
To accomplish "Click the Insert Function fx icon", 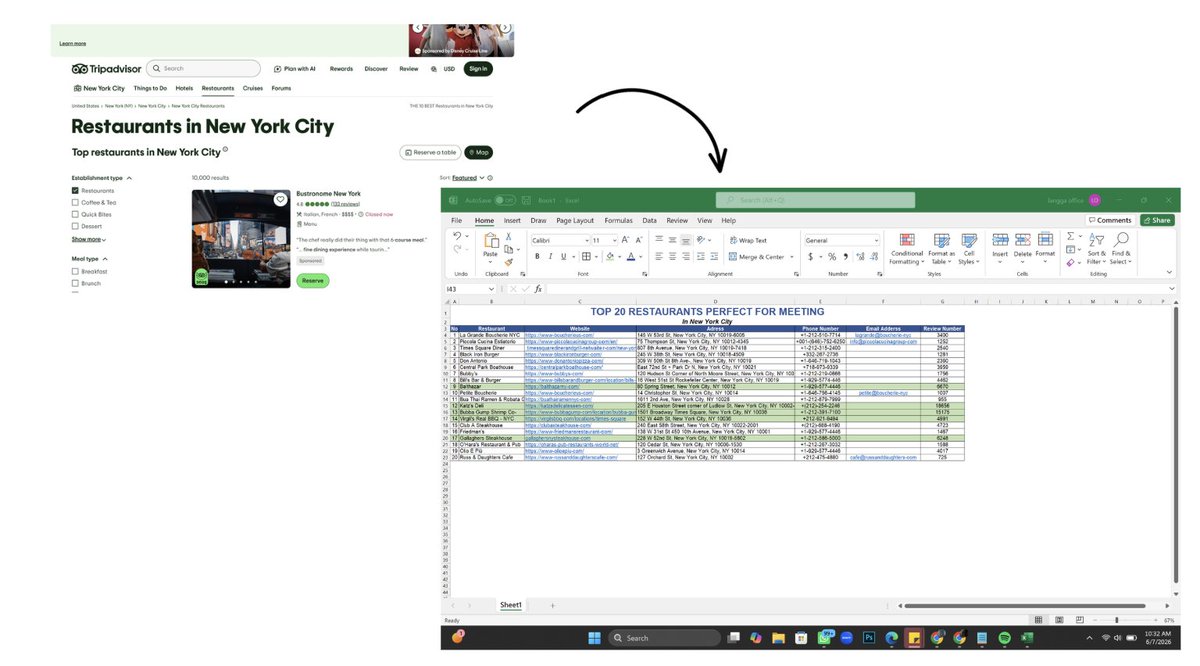I will click(x=538, y=289).
